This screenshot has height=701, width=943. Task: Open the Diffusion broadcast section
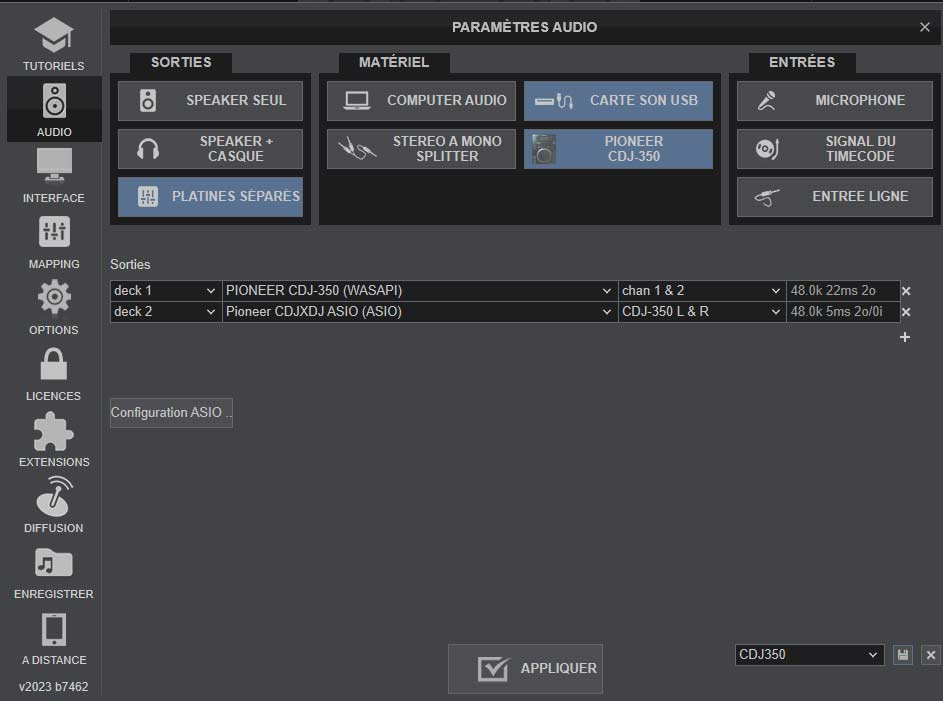(x=54, y=506)
